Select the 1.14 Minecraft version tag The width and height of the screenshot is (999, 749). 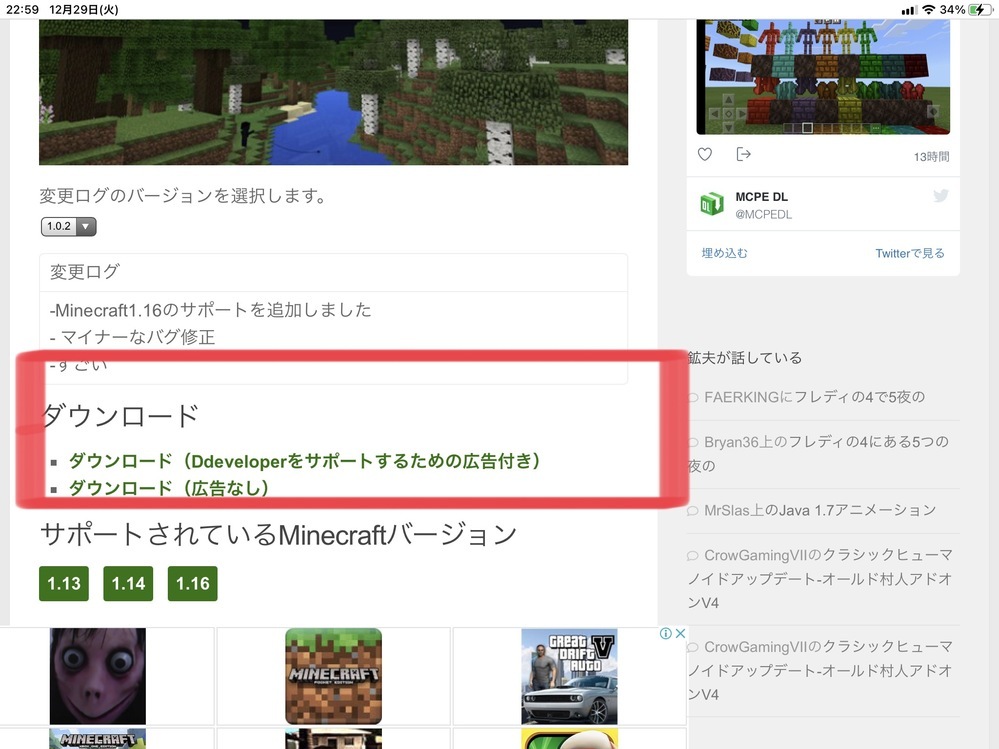(x=128, y=583)
